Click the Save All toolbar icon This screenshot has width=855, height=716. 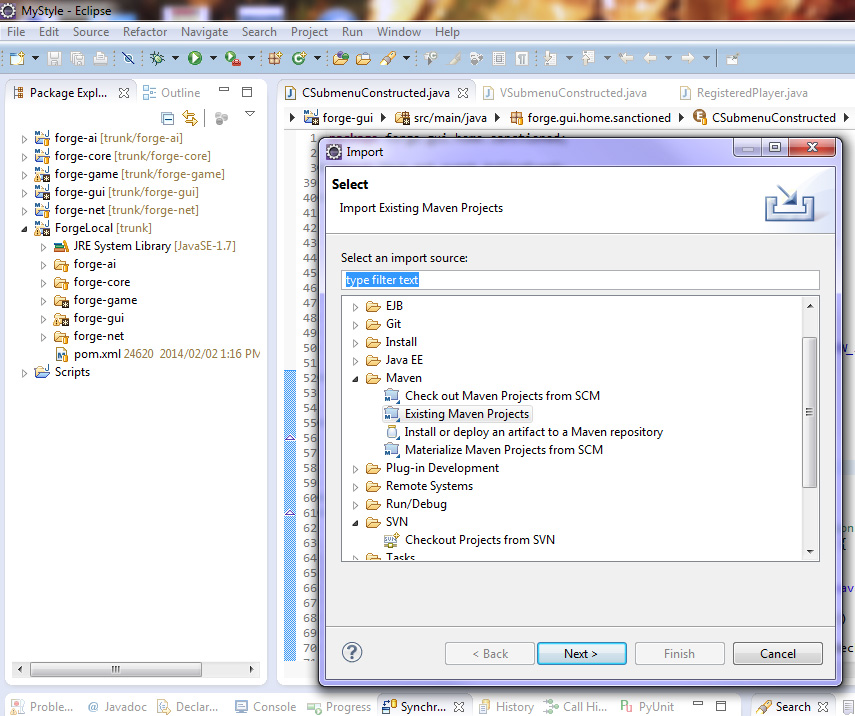point(77,58)
